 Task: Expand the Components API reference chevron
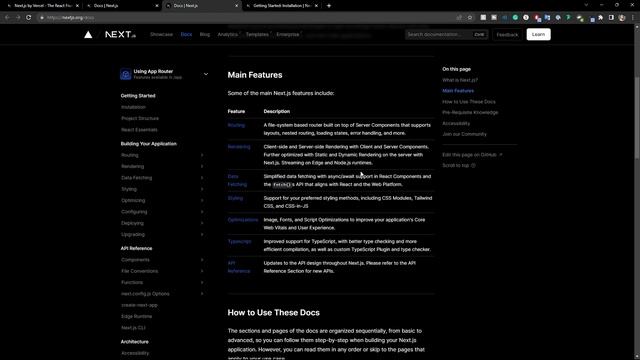click(202, 260)
